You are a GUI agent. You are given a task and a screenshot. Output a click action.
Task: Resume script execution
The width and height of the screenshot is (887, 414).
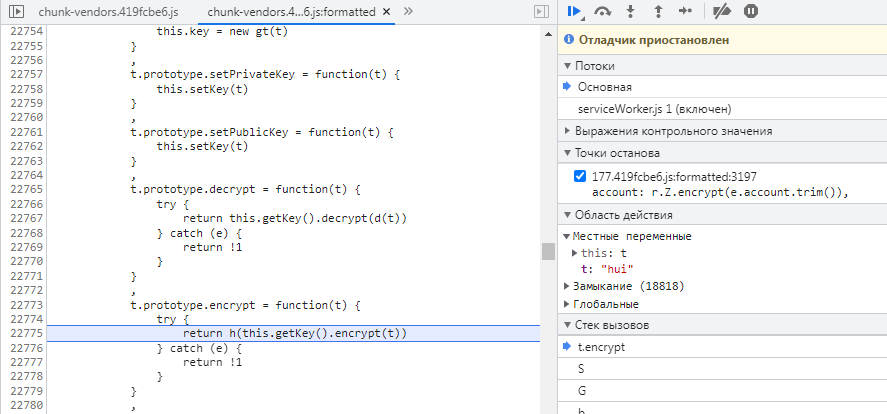[x=574, y=11]
